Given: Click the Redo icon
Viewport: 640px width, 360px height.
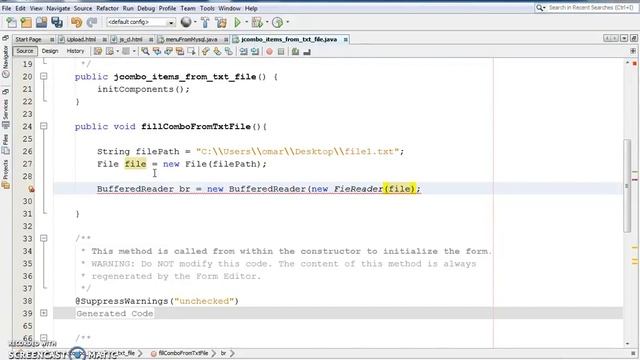Looking at the screenshot, I should (x=92, y=22).
